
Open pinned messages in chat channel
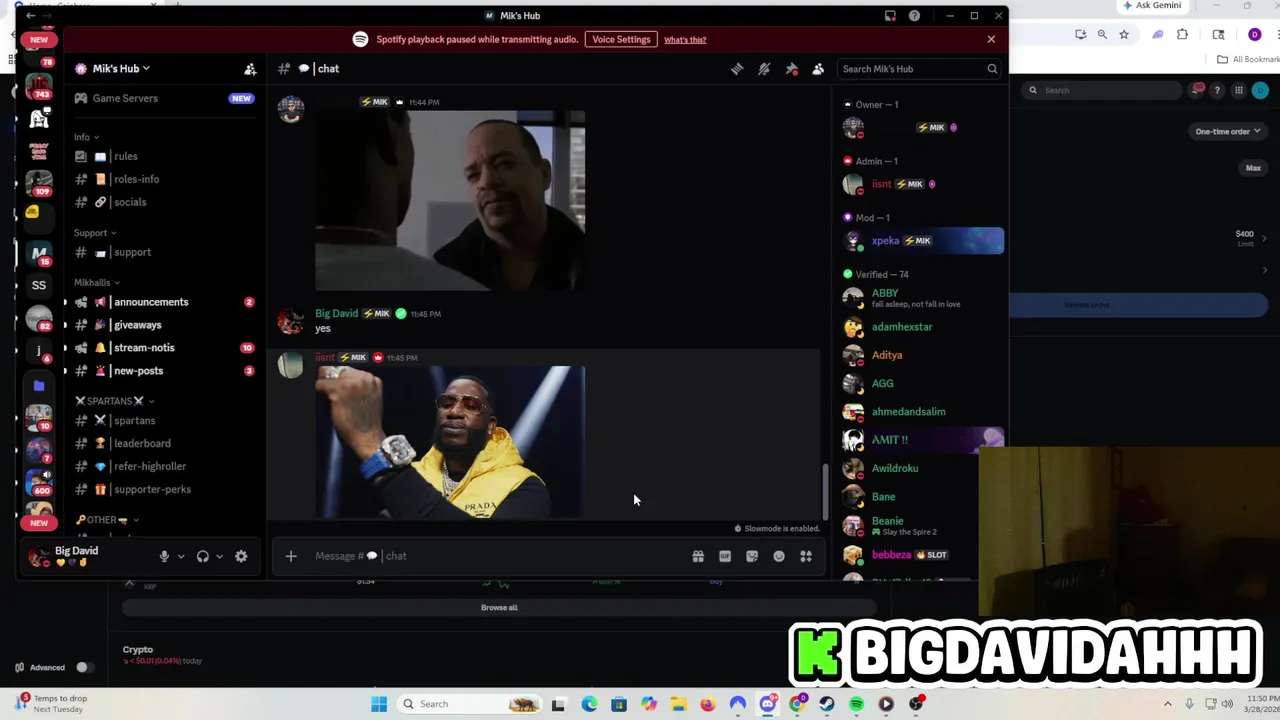click(791, 69)
